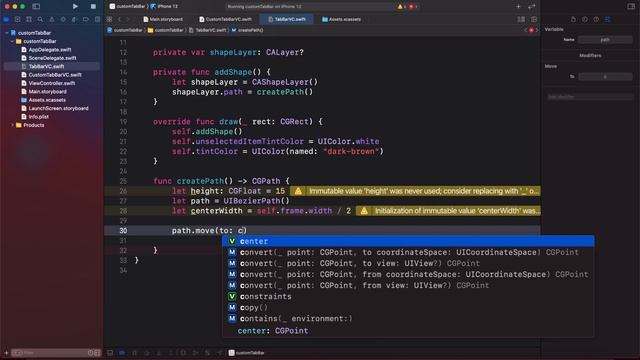
Task: Switch to the Main.storyboard tab
Action: pyautogui.click(x=163, y=19)
